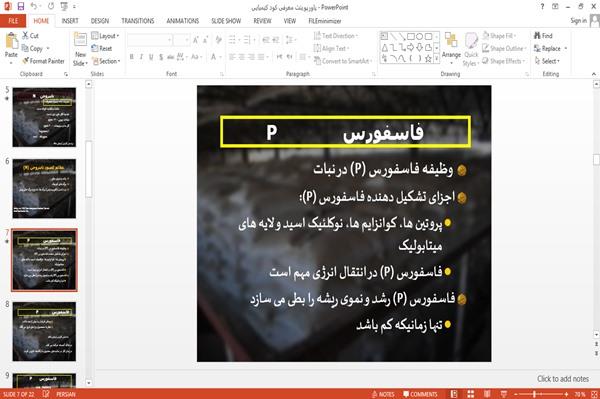The height and width of the screenshot is (399, 600).
Task: Click the Cut scissors command
Action: tap(30, 36)
